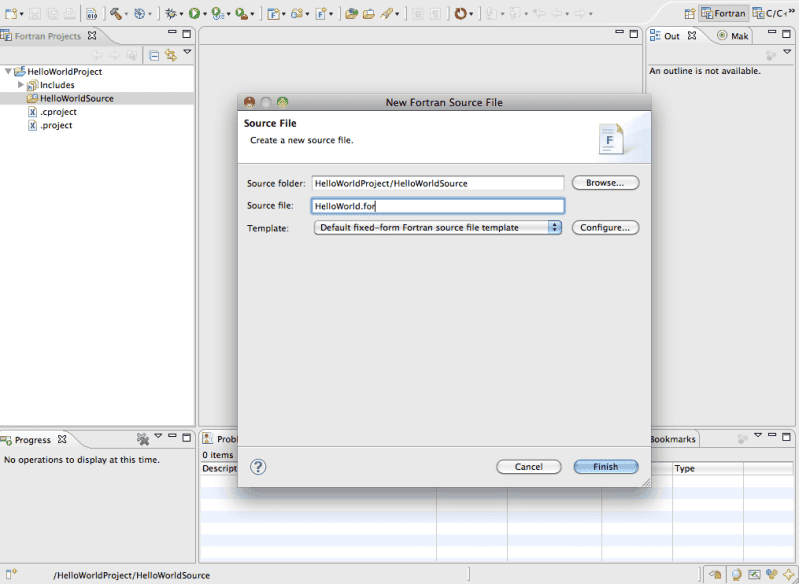Image resolution: width=799 pixels, height=584 pixels.
Task: Click the Finish button
Action: click(605, 467)
